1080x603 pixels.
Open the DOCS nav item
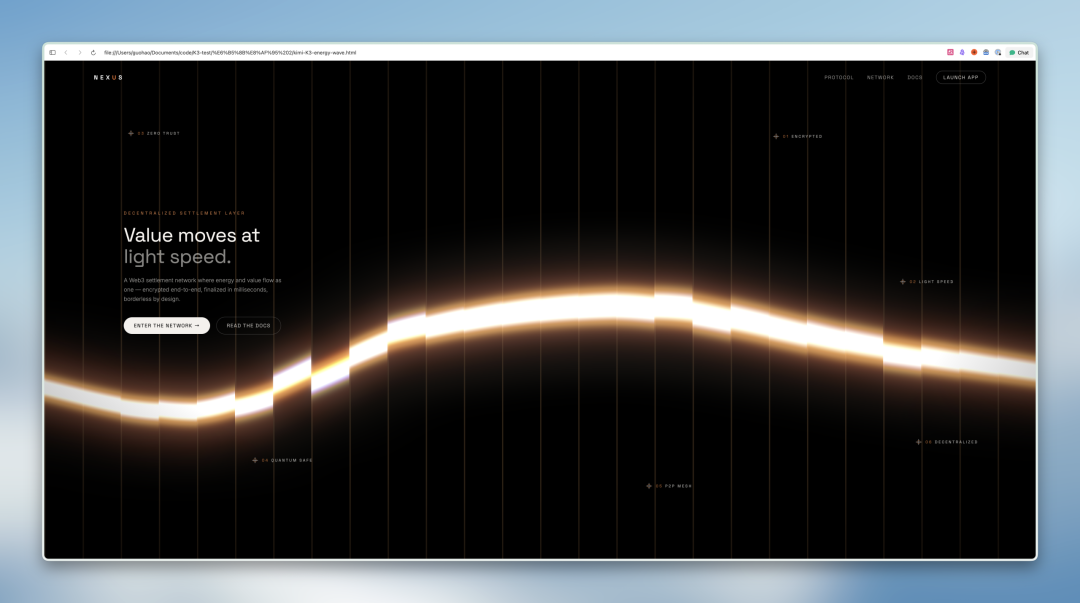point(915,77)
